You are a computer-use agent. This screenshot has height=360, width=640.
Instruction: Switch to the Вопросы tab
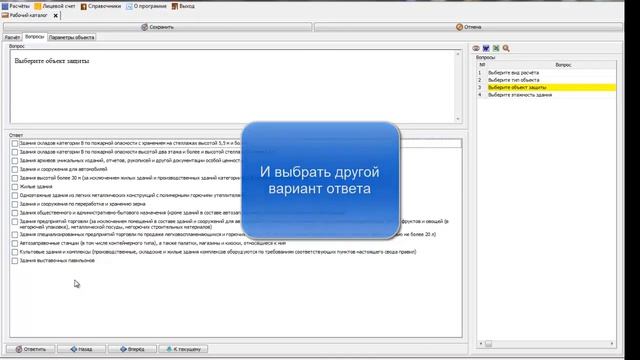pos(34,37)
